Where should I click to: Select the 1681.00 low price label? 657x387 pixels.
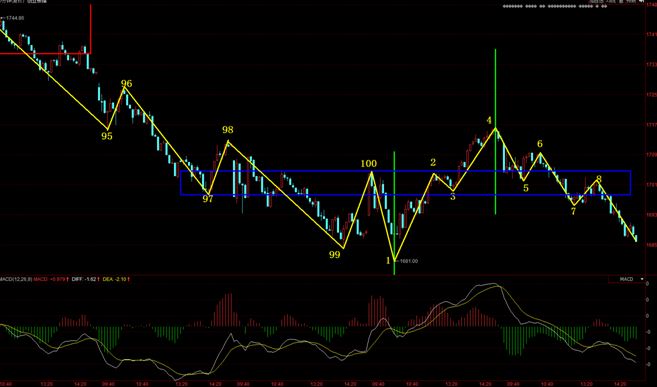(x=408, y=261)
